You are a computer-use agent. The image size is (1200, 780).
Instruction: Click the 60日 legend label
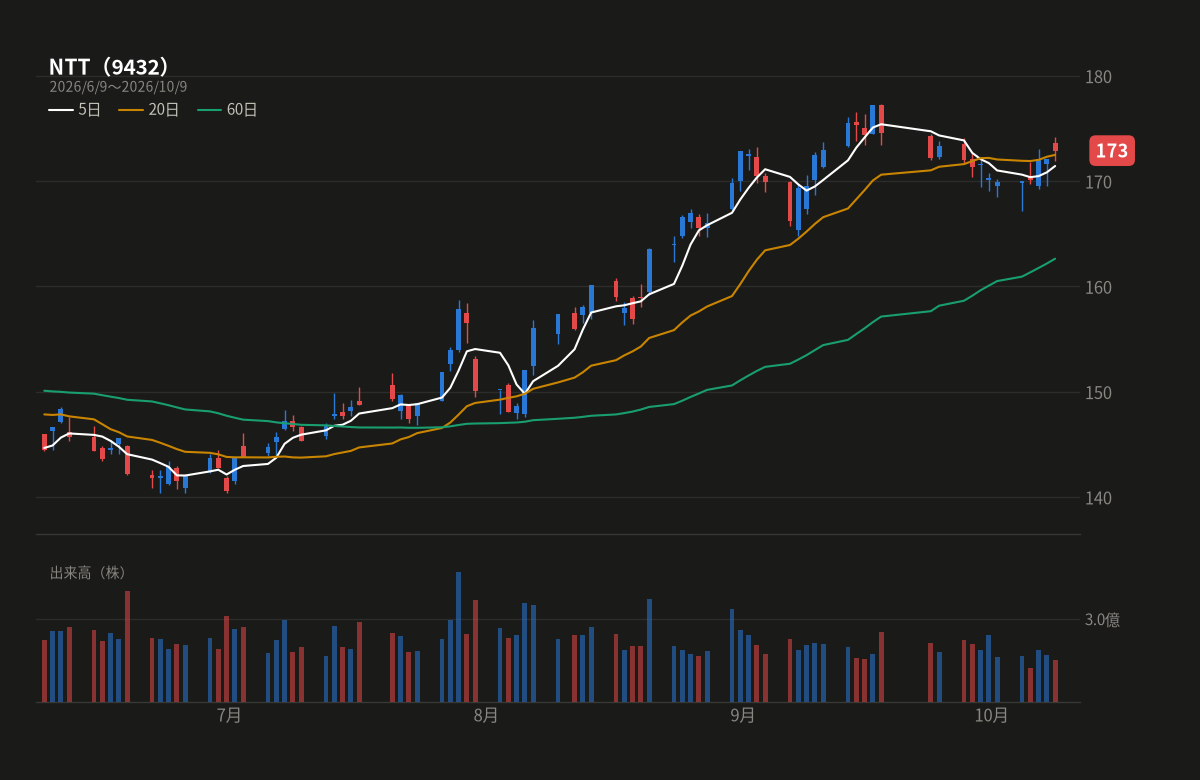click(242, 110)
